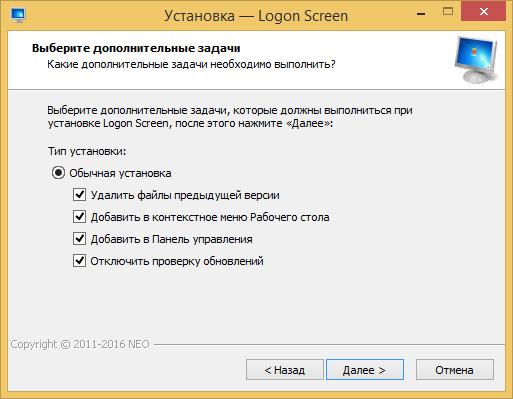Close the setup window
513x399 pixels.
483,12
